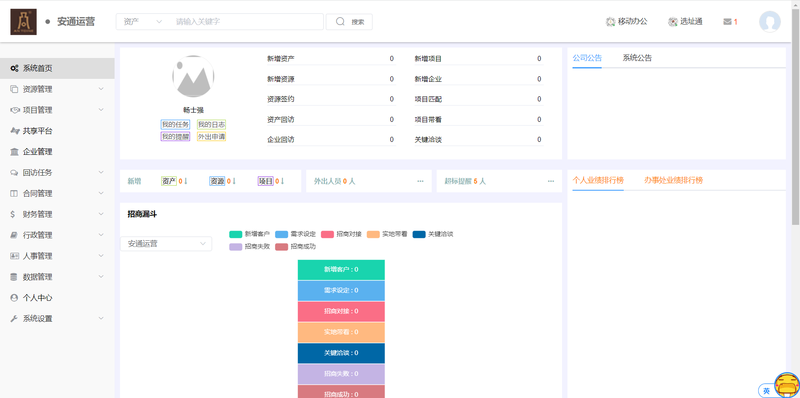
Task: Click the magnifier icon in search button
Action: [340, 21]
